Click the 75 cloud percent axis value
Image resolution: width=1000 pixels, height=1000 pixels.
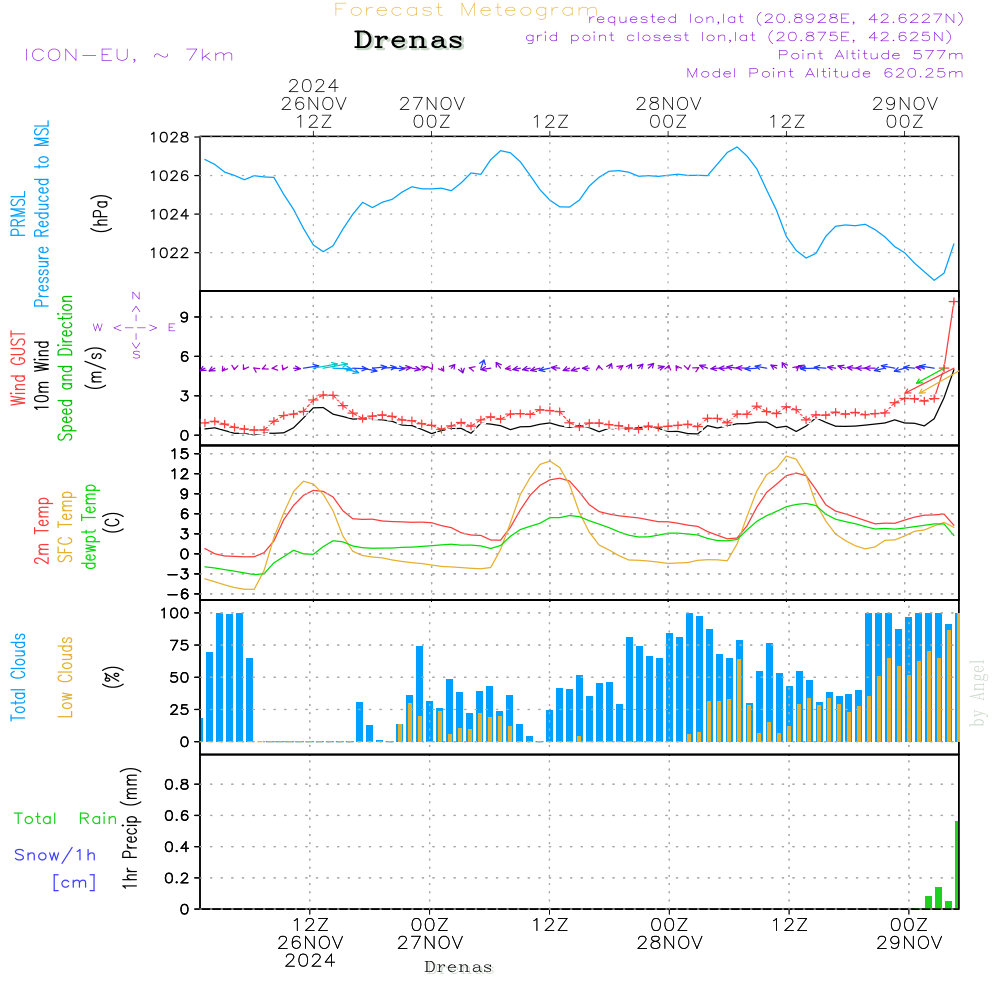[x=180, y=645]
